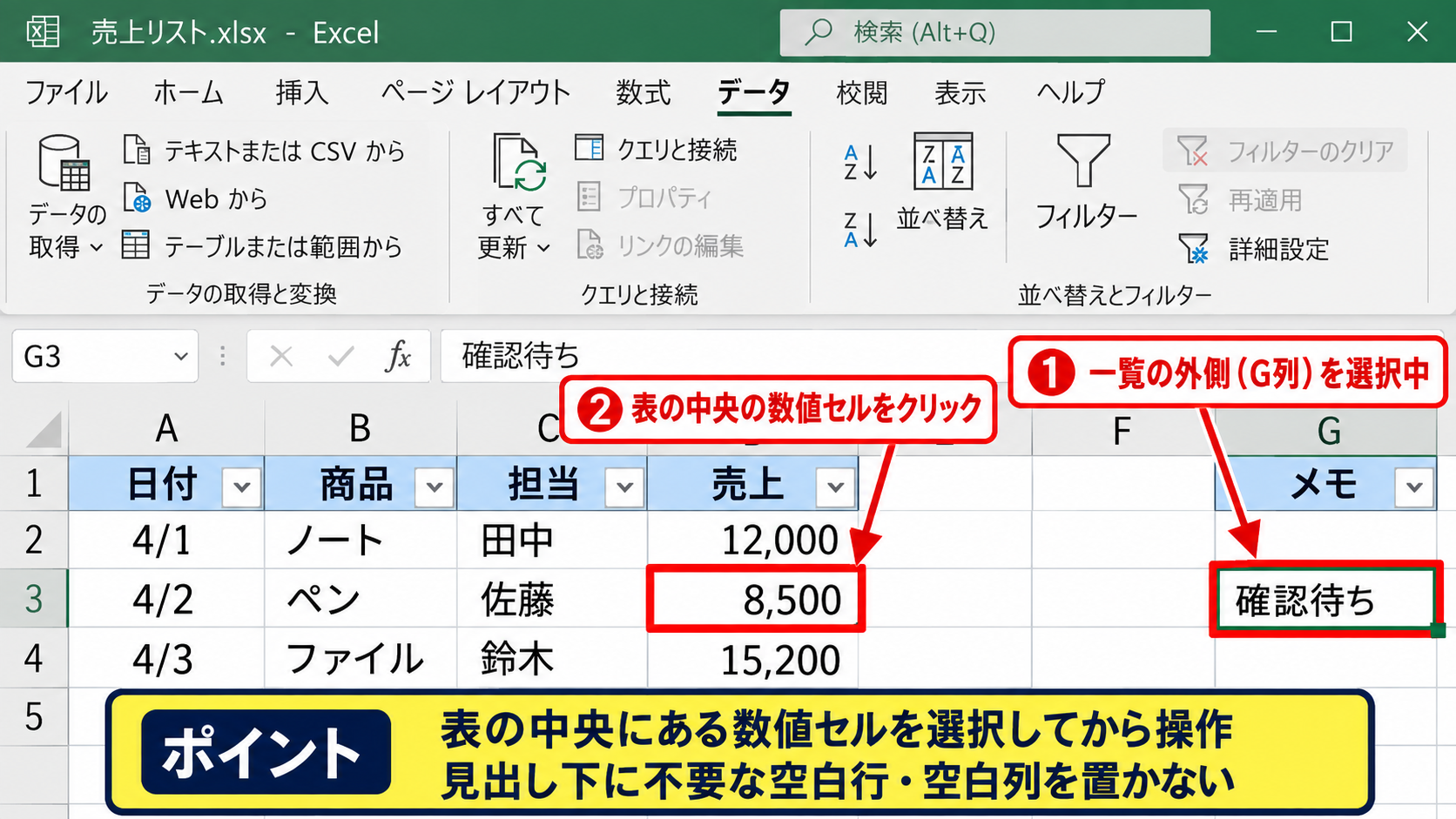1456x819 pixels.
Task: Expand the すべて更新 dropdown arrow
Action: [544, 248]
